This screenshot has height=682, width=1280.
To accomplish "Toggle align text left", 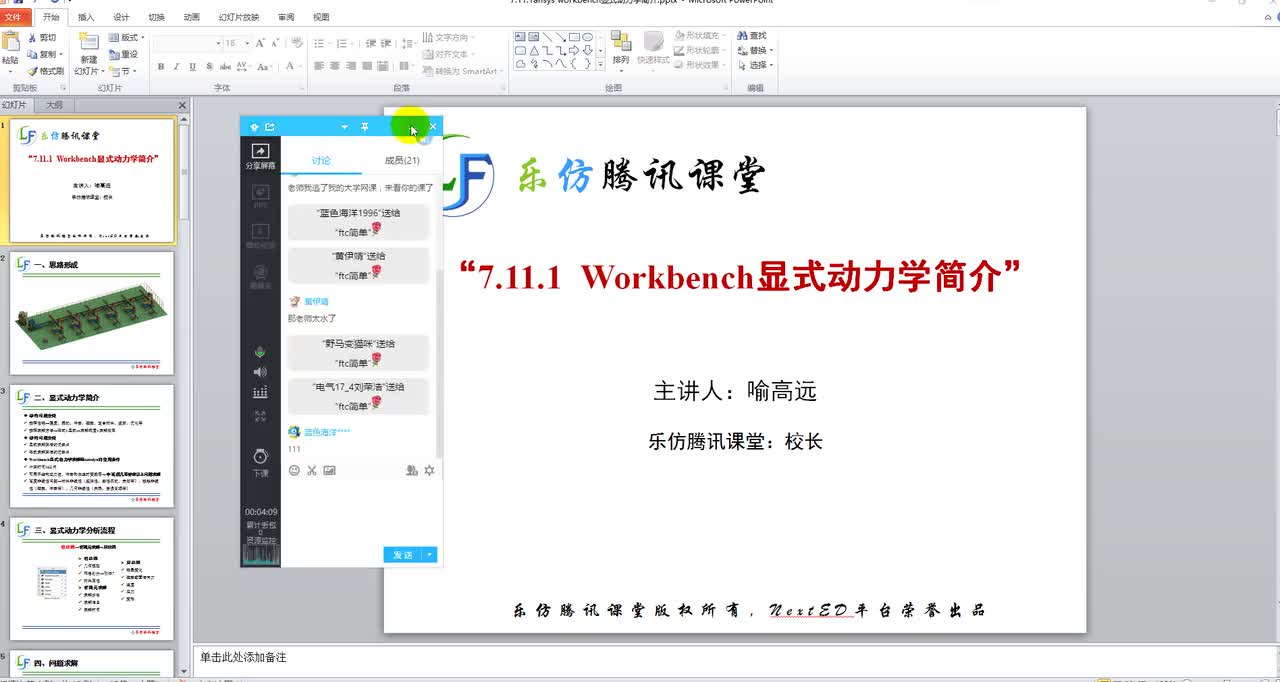I will click(319, 67).
